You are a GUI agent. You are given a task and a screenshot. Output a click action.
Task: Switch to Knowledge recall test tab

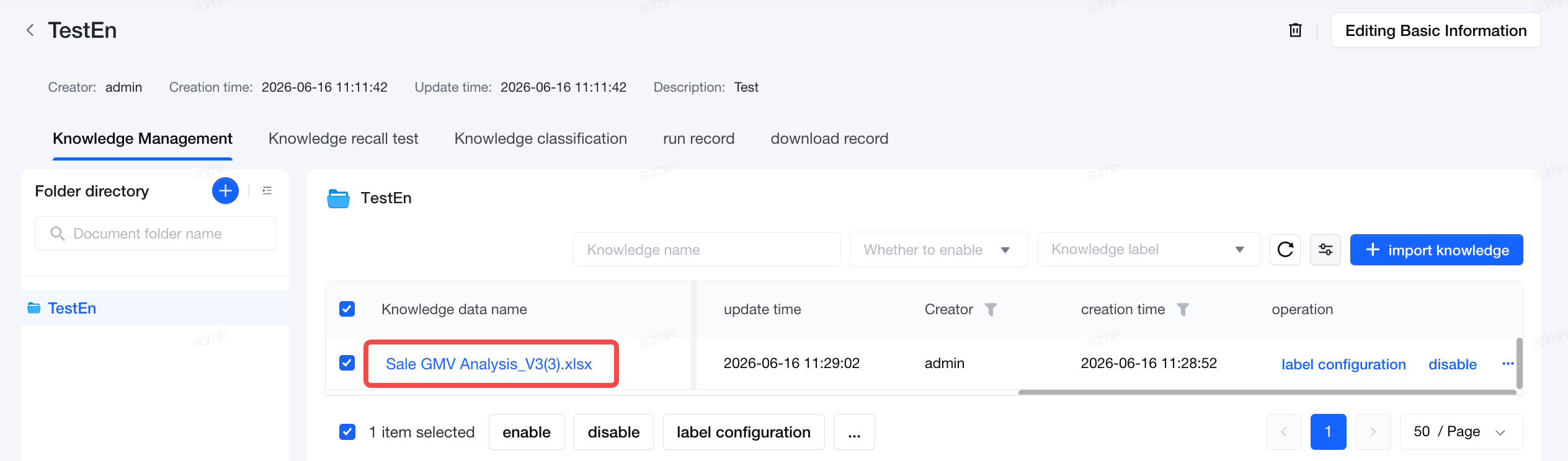(x=343, y=139)
